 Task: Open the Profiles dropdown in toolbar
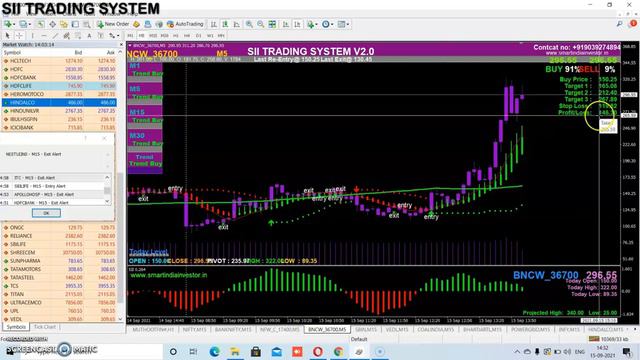coord(24,24)
